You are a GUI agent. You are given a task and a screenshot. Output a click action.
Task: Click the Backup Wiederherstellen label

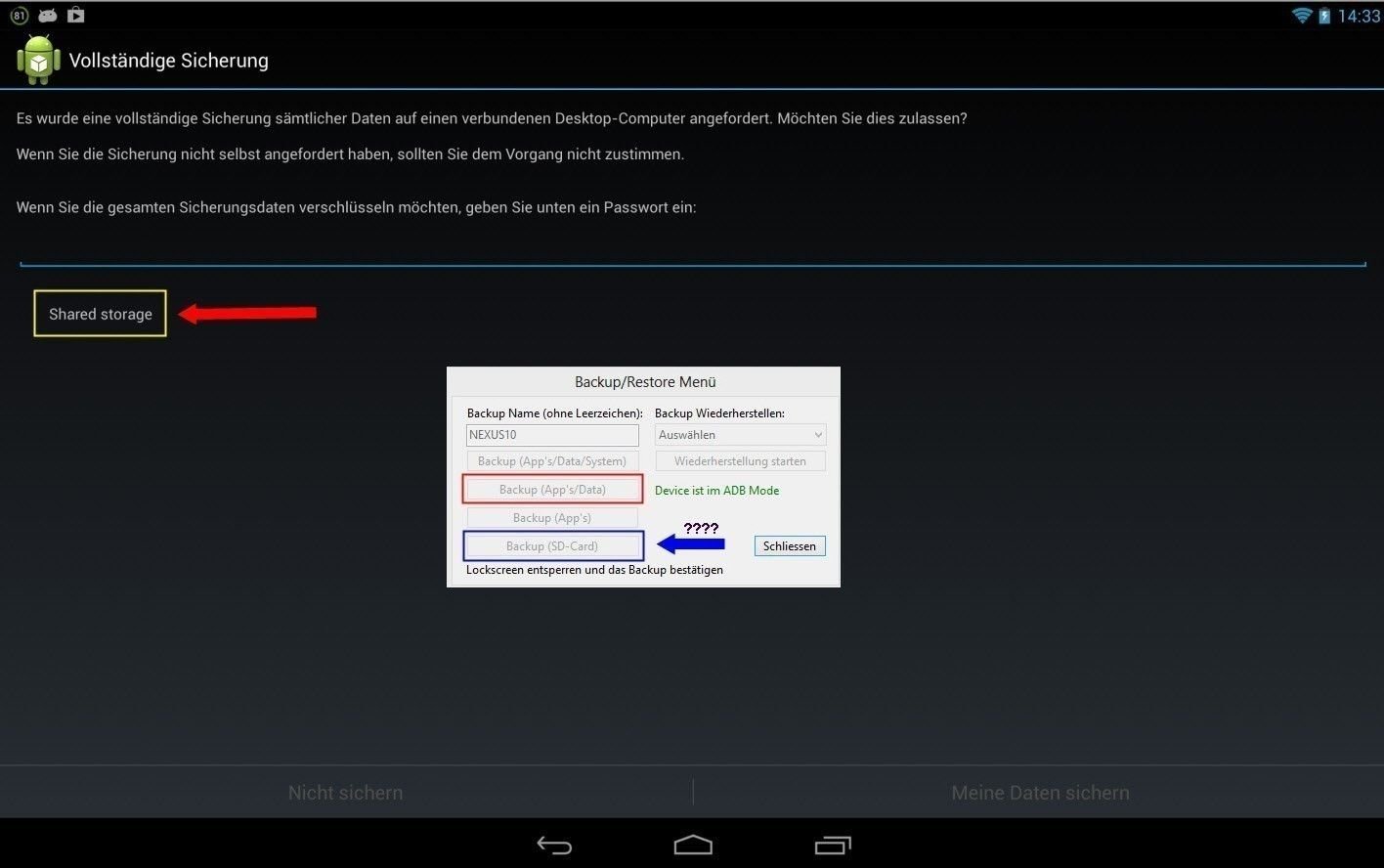719,413
